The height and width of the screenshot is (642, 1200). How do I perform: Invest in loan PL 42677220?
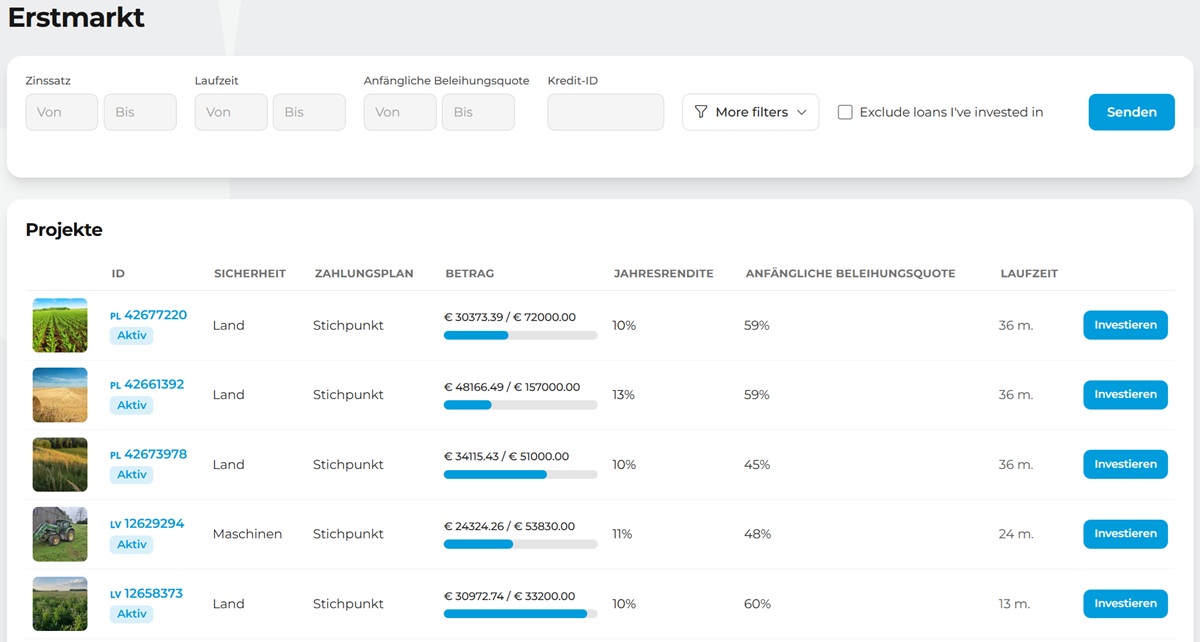1125,325
